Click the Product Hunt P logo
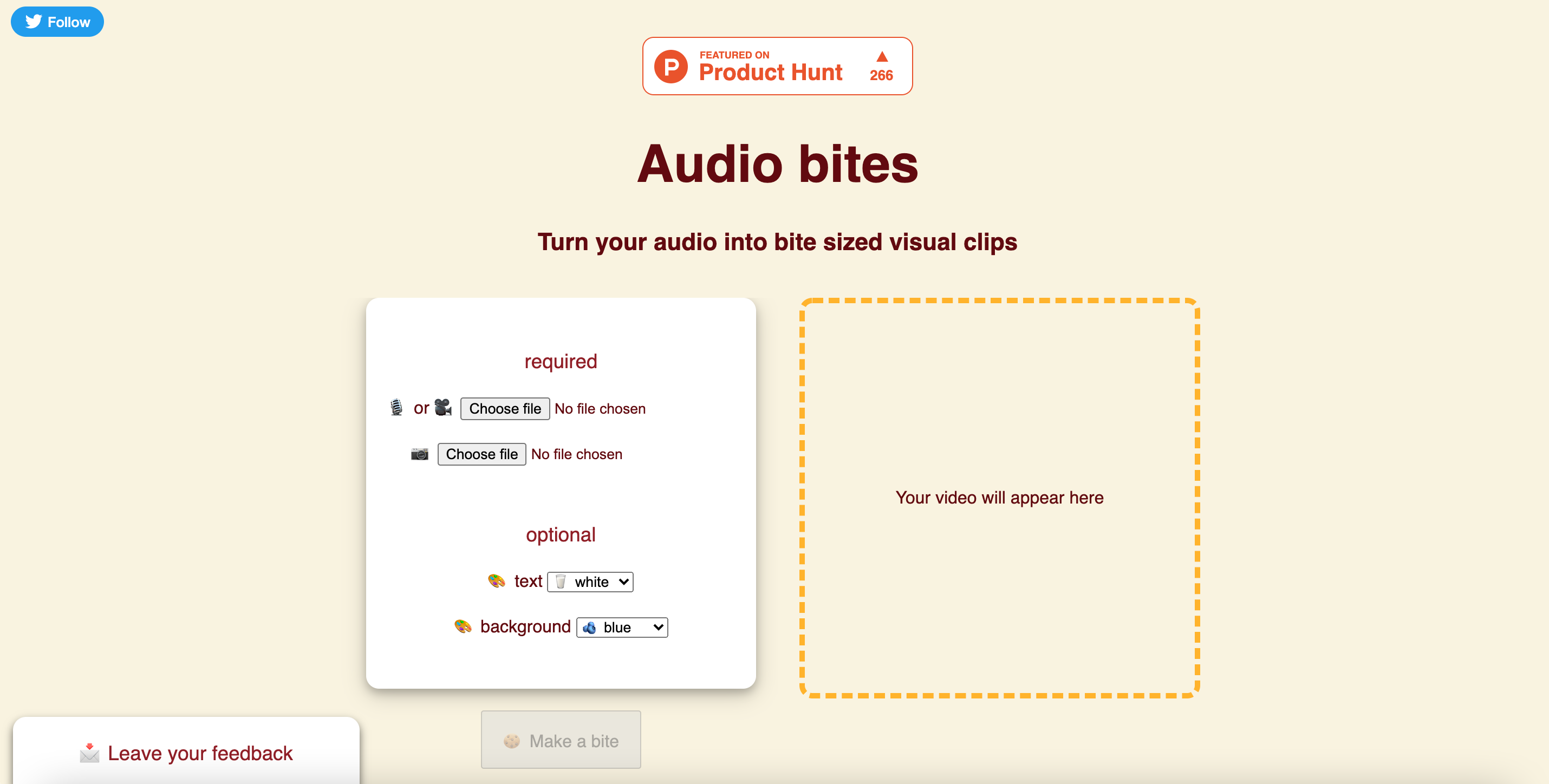Viewport: 1549px width, 784px height. click(671, 67)
